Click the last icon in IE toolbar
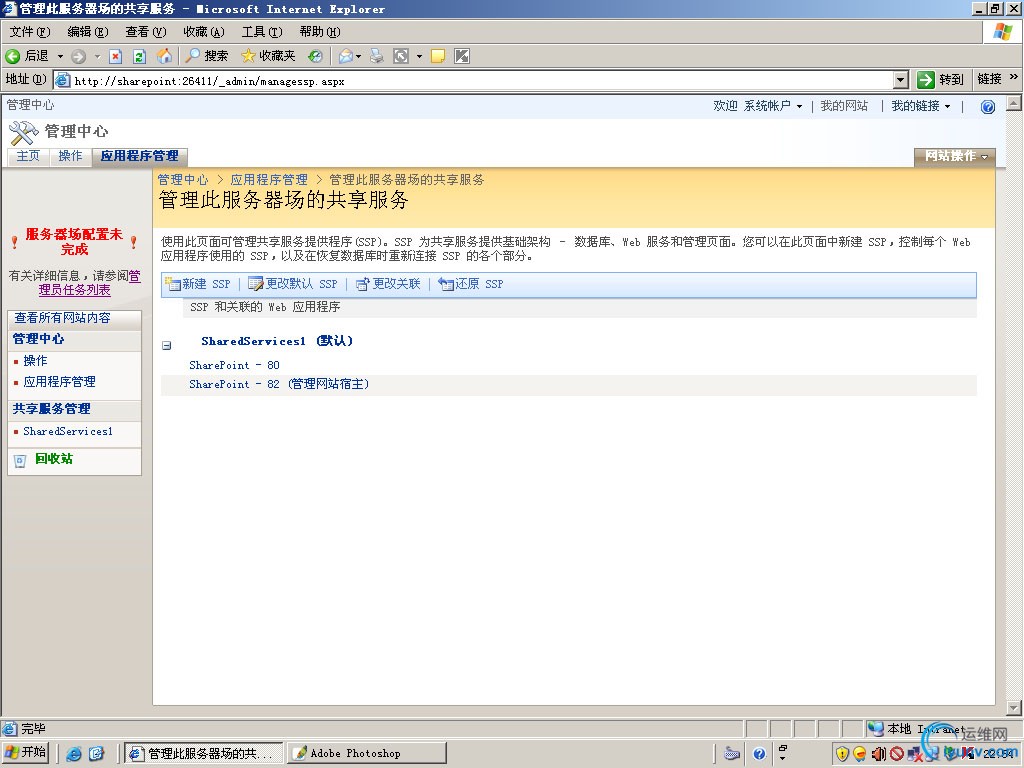Screen dimensions: 1024x768 (462, 56)
